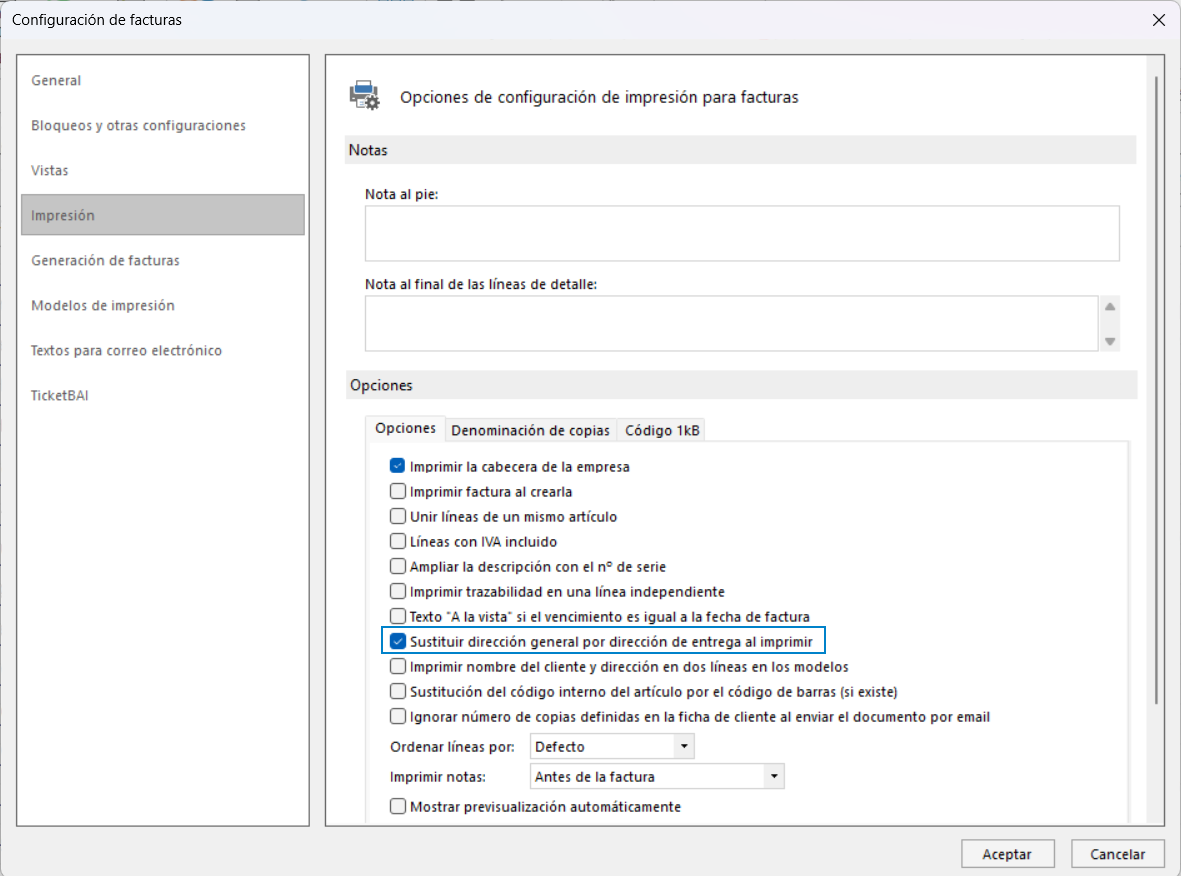Enable Mostrar previsualización automáticamente
Viewport: 1182px width, 876px height.
(397, 807)
